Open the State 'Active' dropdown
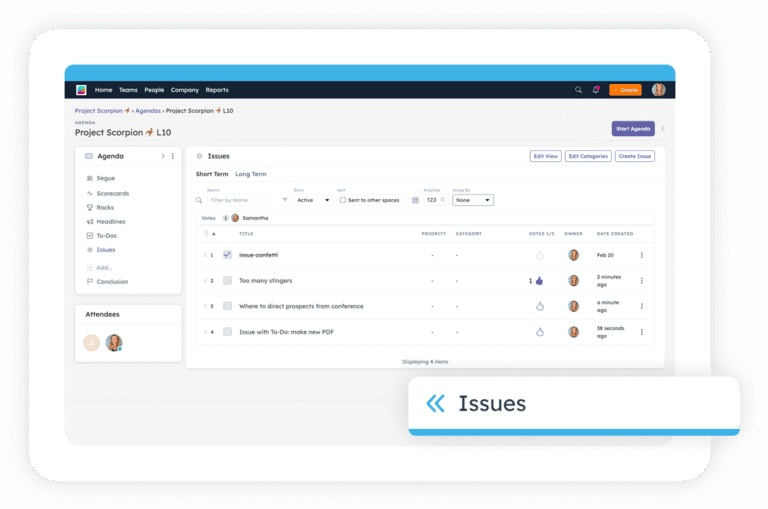Screen dimensions: 768x509 tap(313, 200)
